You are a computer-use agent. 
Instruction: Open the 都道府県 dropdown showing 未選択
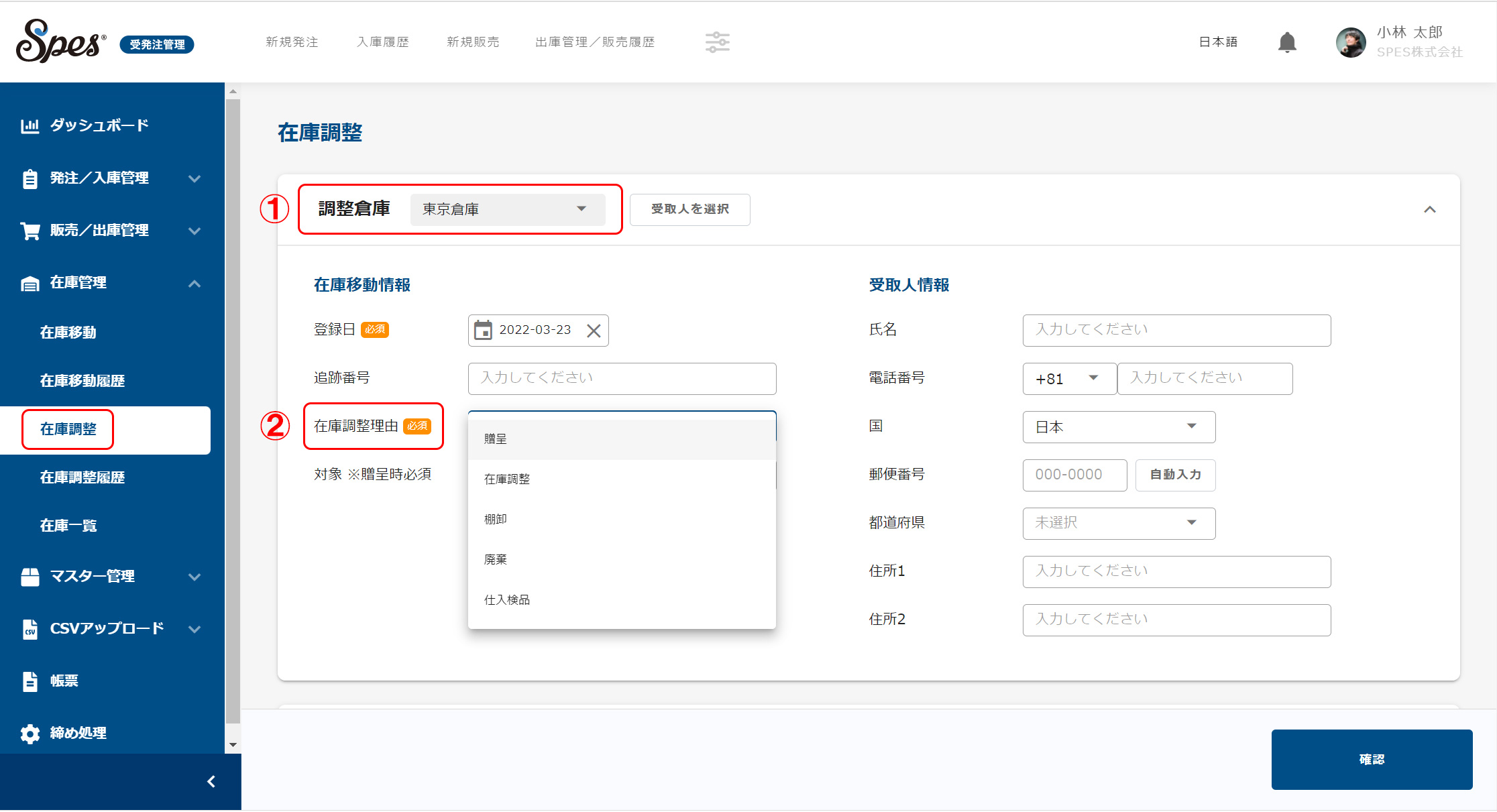pyautogui.click(x=1119, y=524)
